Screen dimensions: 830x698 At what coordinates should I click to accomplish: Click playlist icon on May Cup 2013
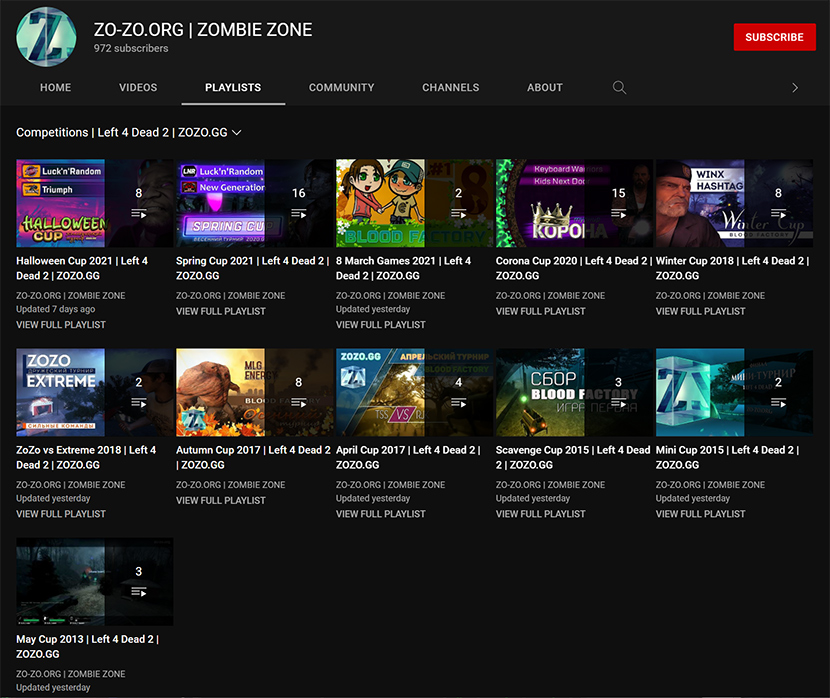click(138, 592)
